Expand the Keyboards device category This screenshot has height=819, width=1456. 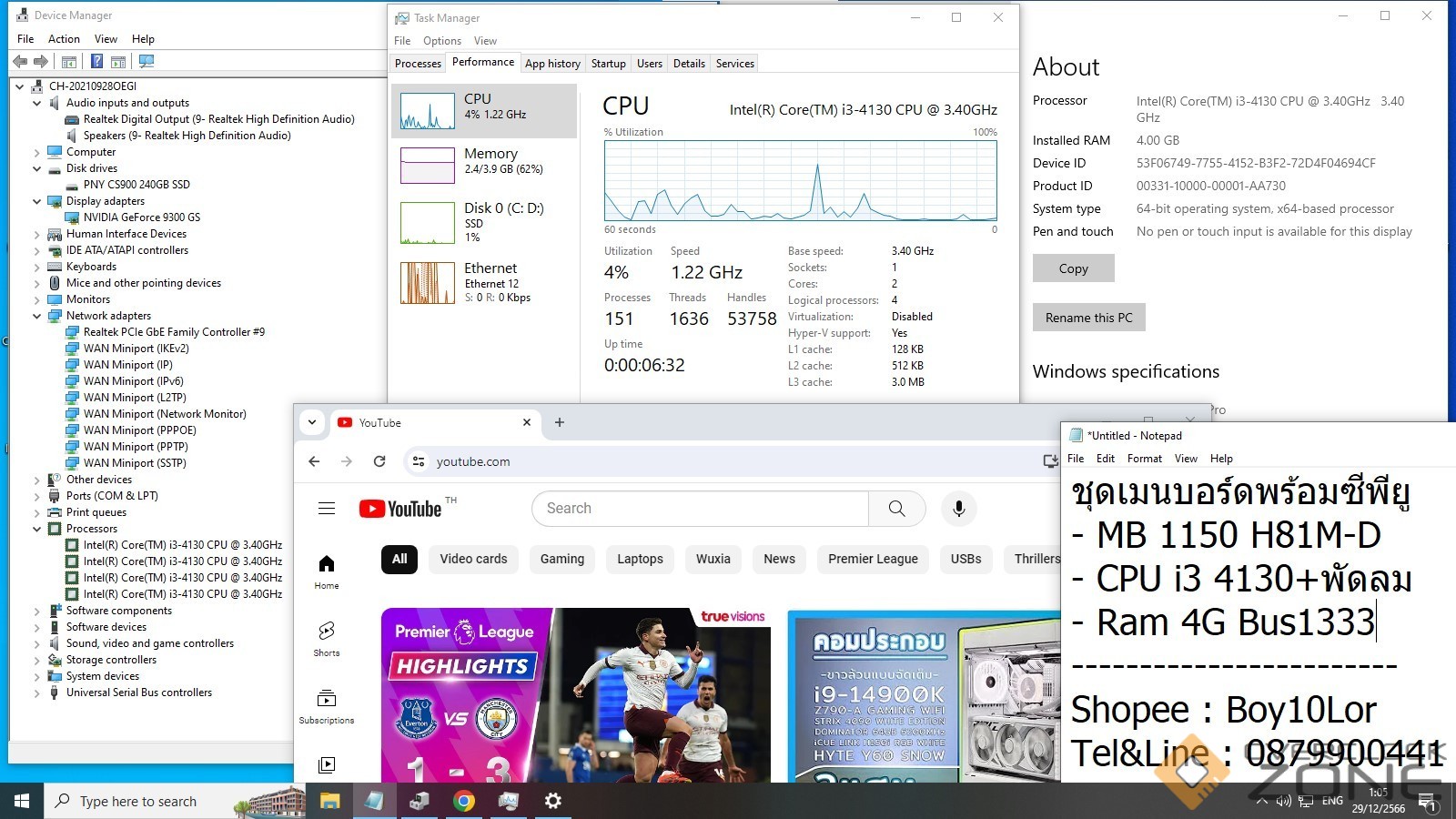[x=37, y=267]
